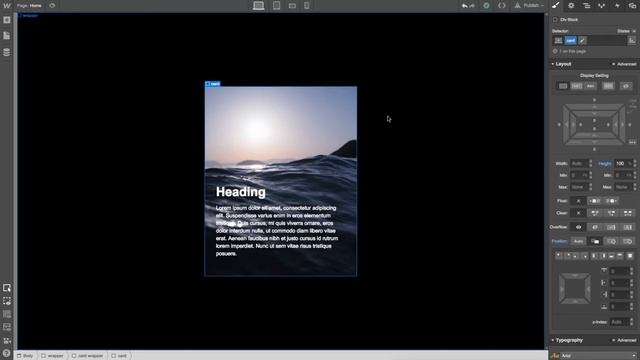
Task: Select wrapper in the breadcrumb bar
Action: (x=52, y=356)
